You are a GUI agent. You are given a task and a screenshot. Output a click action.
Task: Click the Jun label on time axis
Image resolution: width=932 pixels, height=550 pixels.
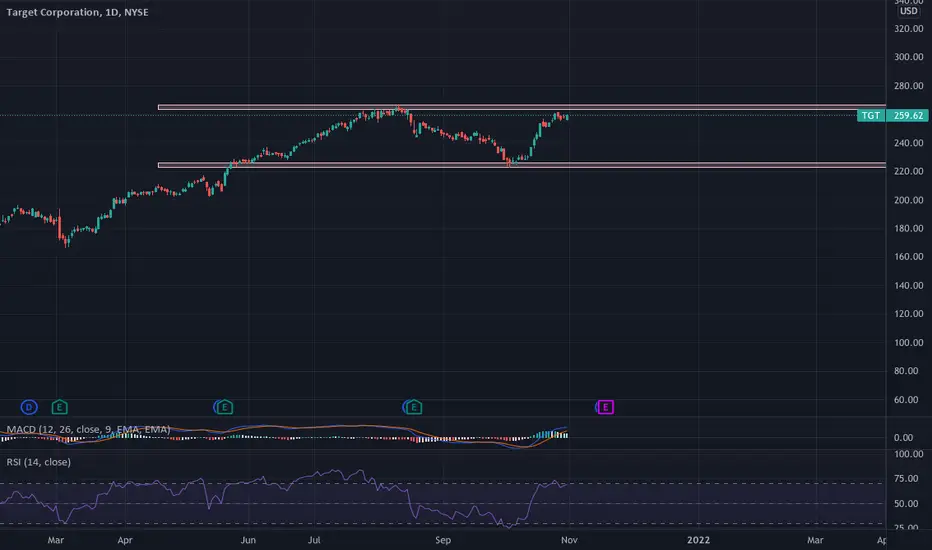point(248,540)
